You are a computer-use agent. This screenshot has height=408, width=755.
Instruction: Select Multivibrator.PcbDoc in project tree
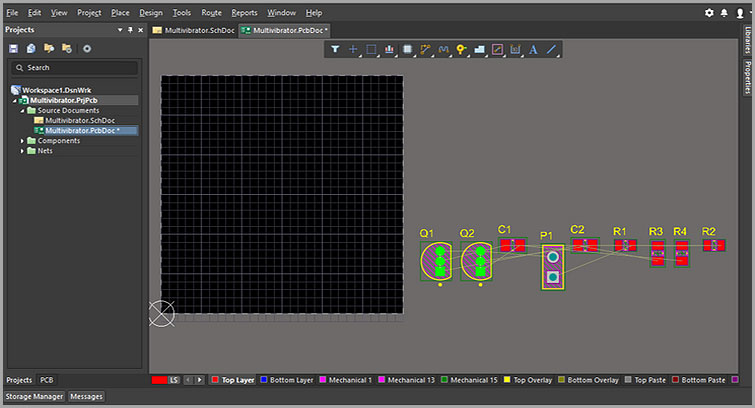[x=82, y=131]
